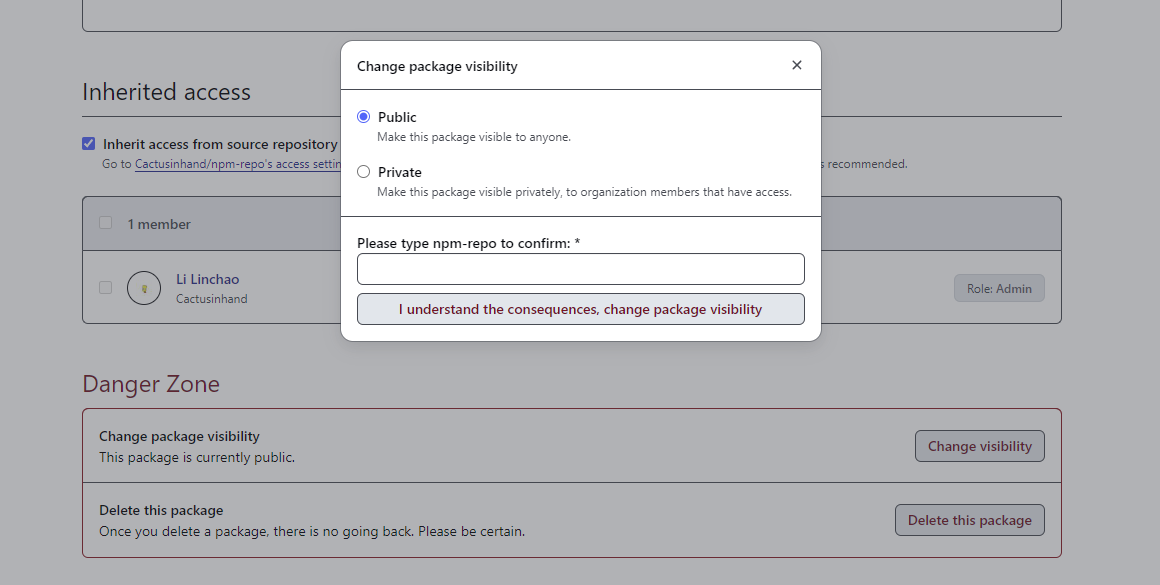Click the Delete this package button

pos(969,520)
